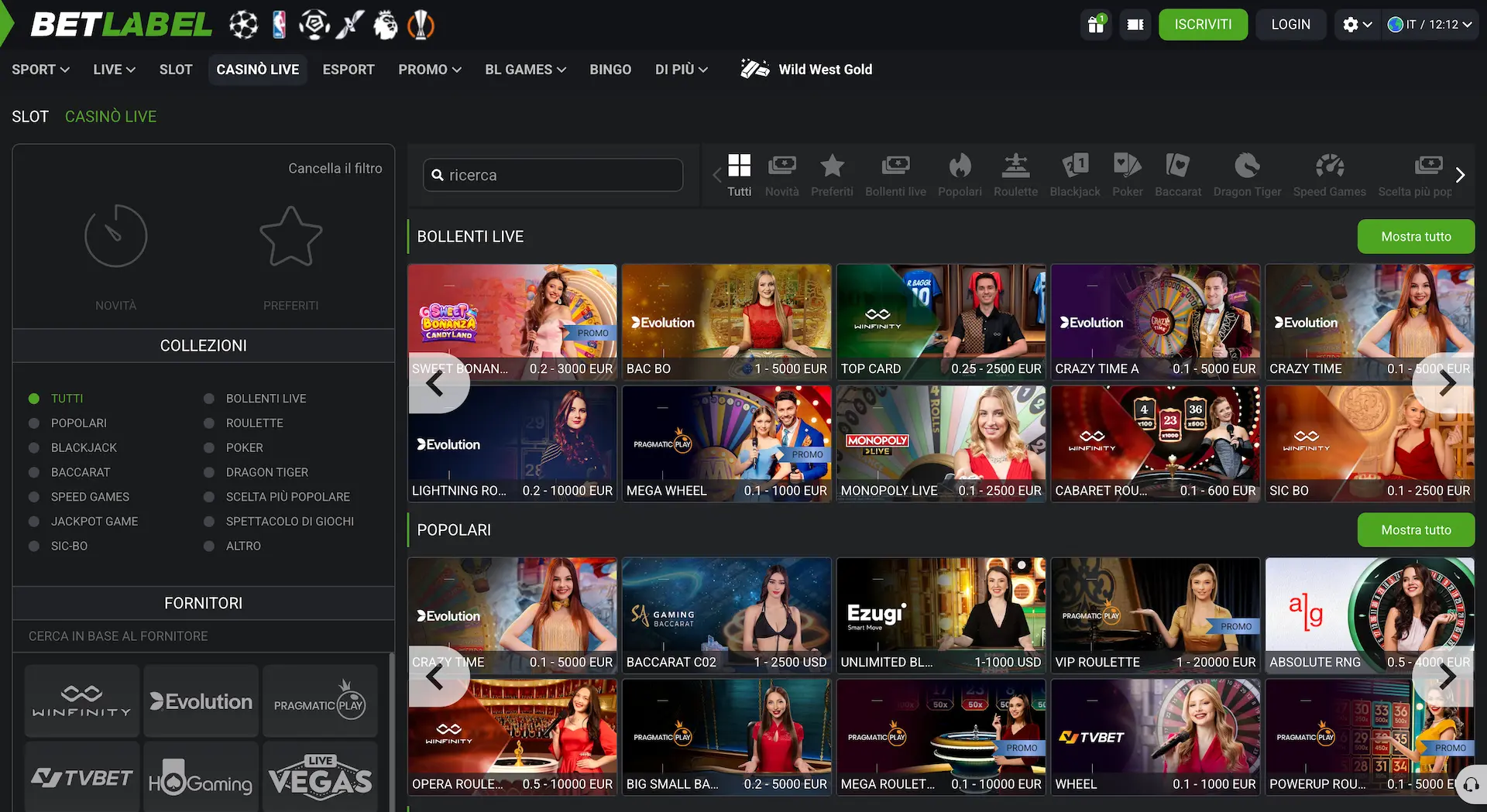Open the IT language and time dropdown
1487x812 pixels.
(1430, 25)
